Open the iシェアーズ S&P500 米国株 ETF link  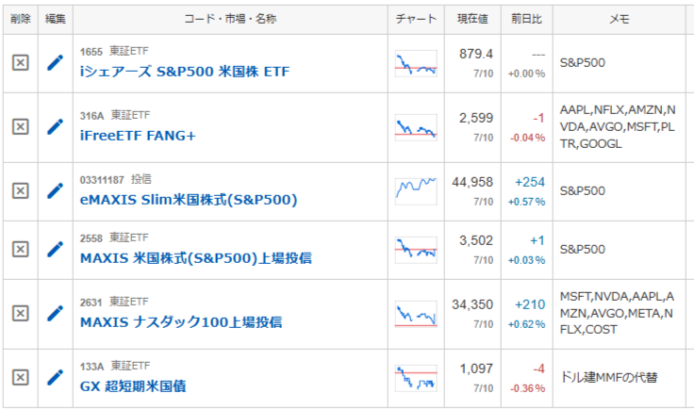pyautogui.click(x=185, y=71)
